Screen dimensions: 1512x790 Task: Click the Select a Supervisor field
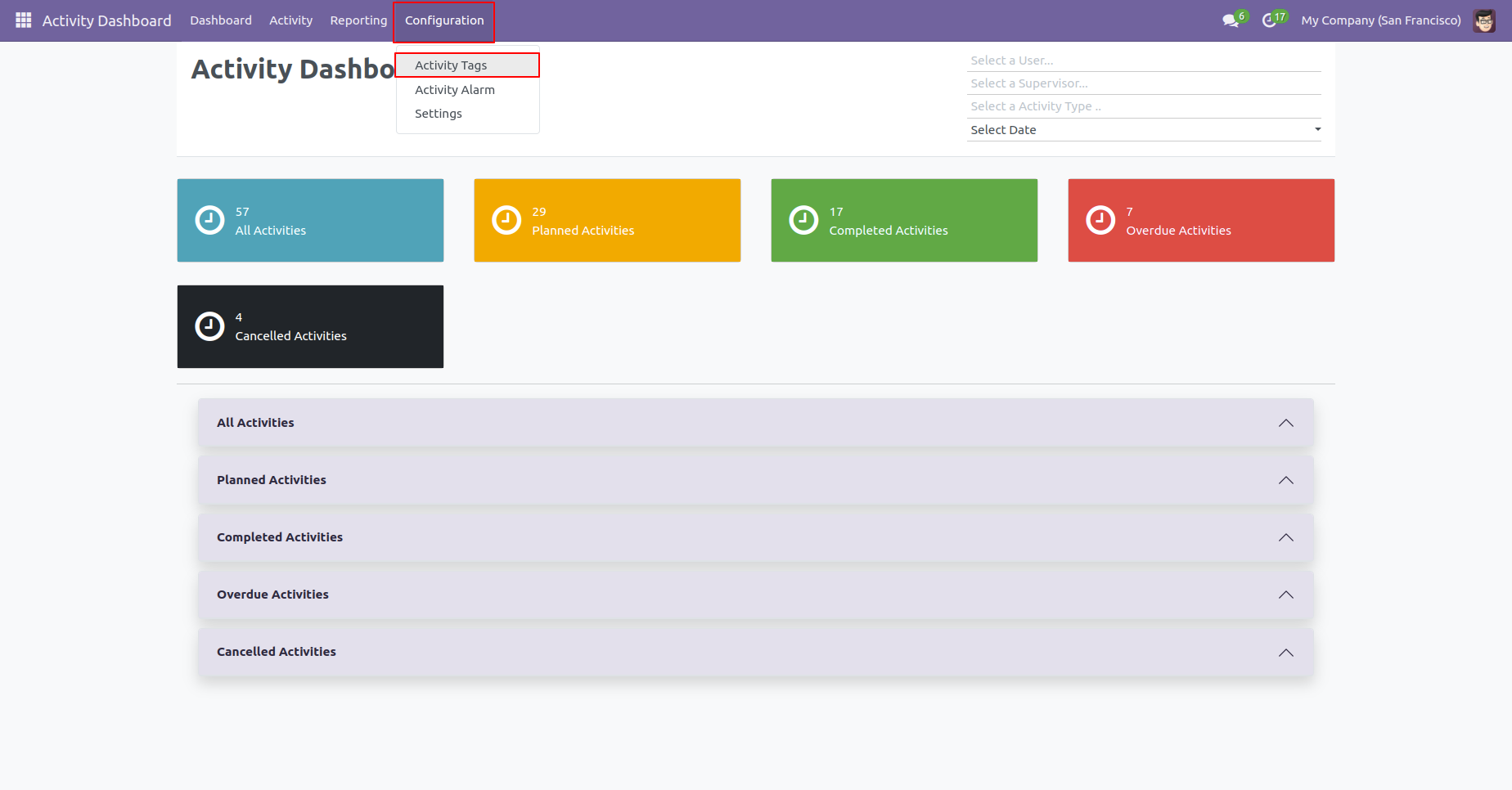pyautogui.click(x=1144, y=83)
